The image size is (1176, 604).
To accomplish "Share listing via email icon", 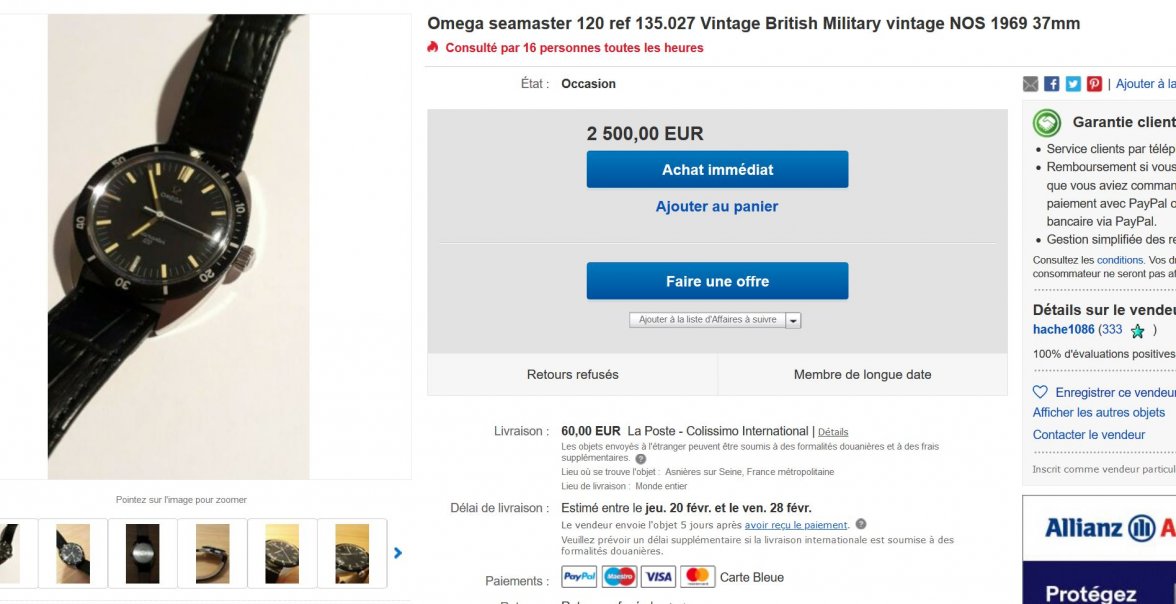I will (x=1031, y=84).
